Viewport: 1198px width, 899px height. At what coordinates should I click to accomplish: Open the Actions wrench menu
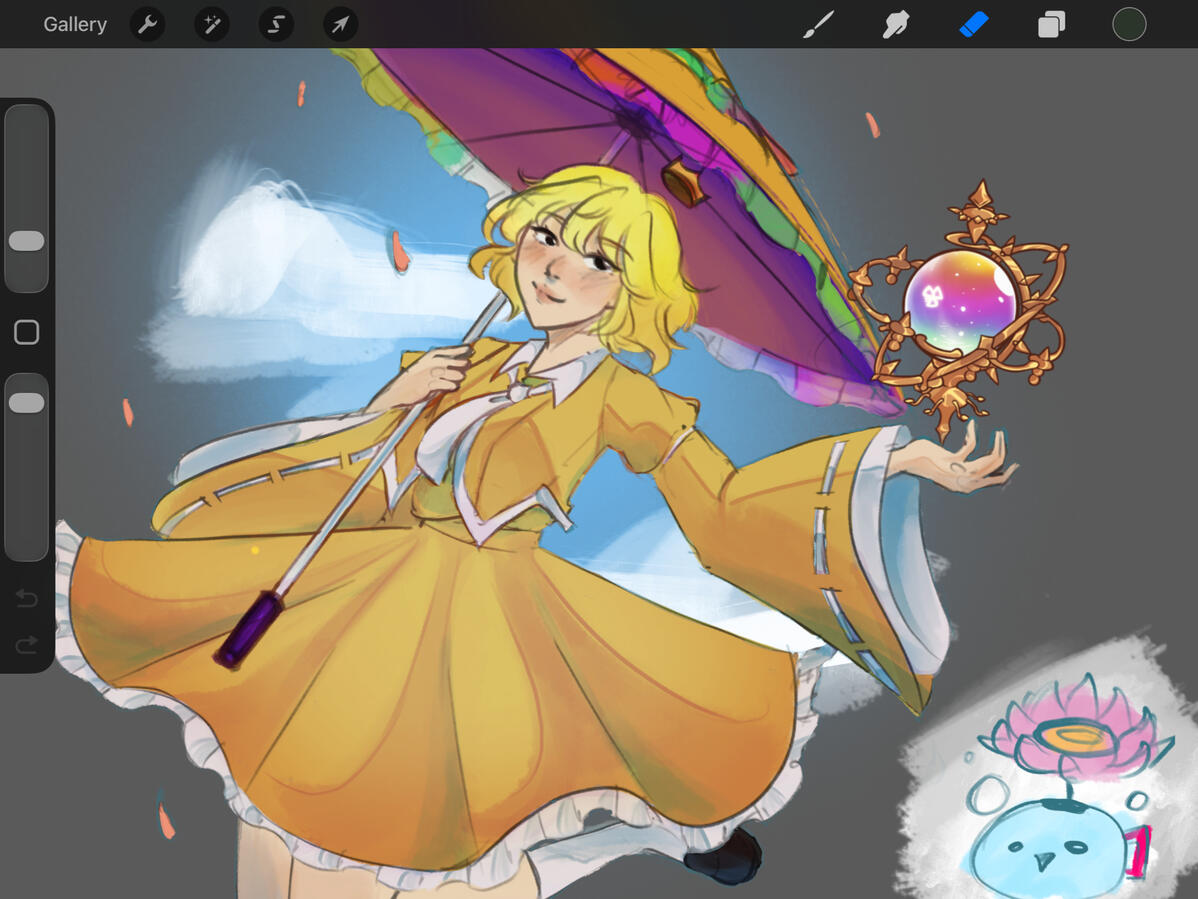147,24
